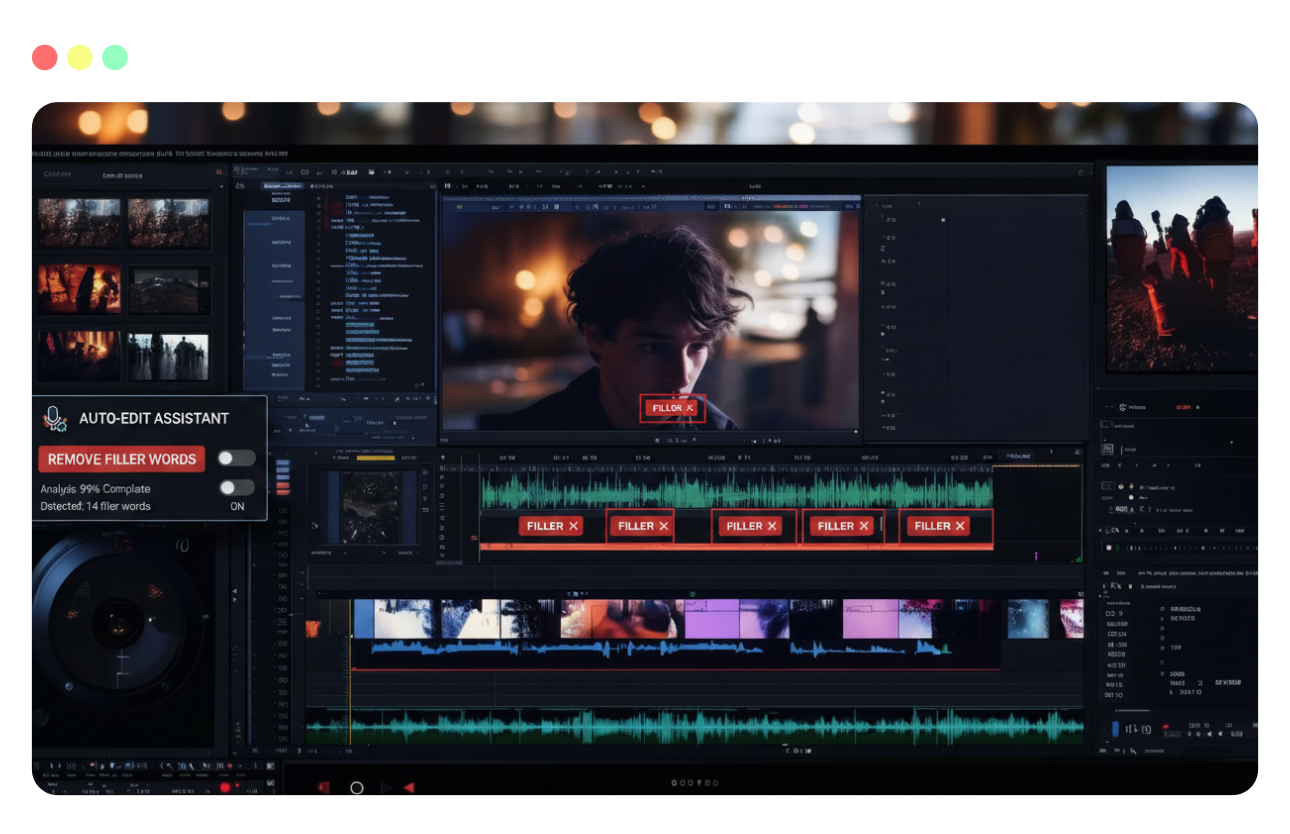Screen dimensions: 1290x834
Task: Select the top-left forest thumbnail in media bin
Action: pos(79,223)
